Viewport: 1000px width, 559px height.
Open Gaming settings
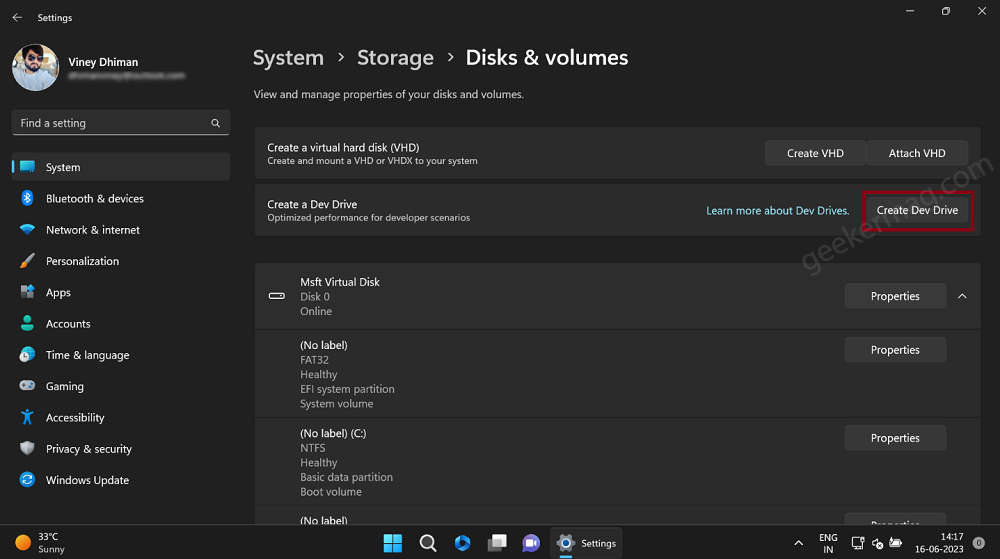coord(121,386)
